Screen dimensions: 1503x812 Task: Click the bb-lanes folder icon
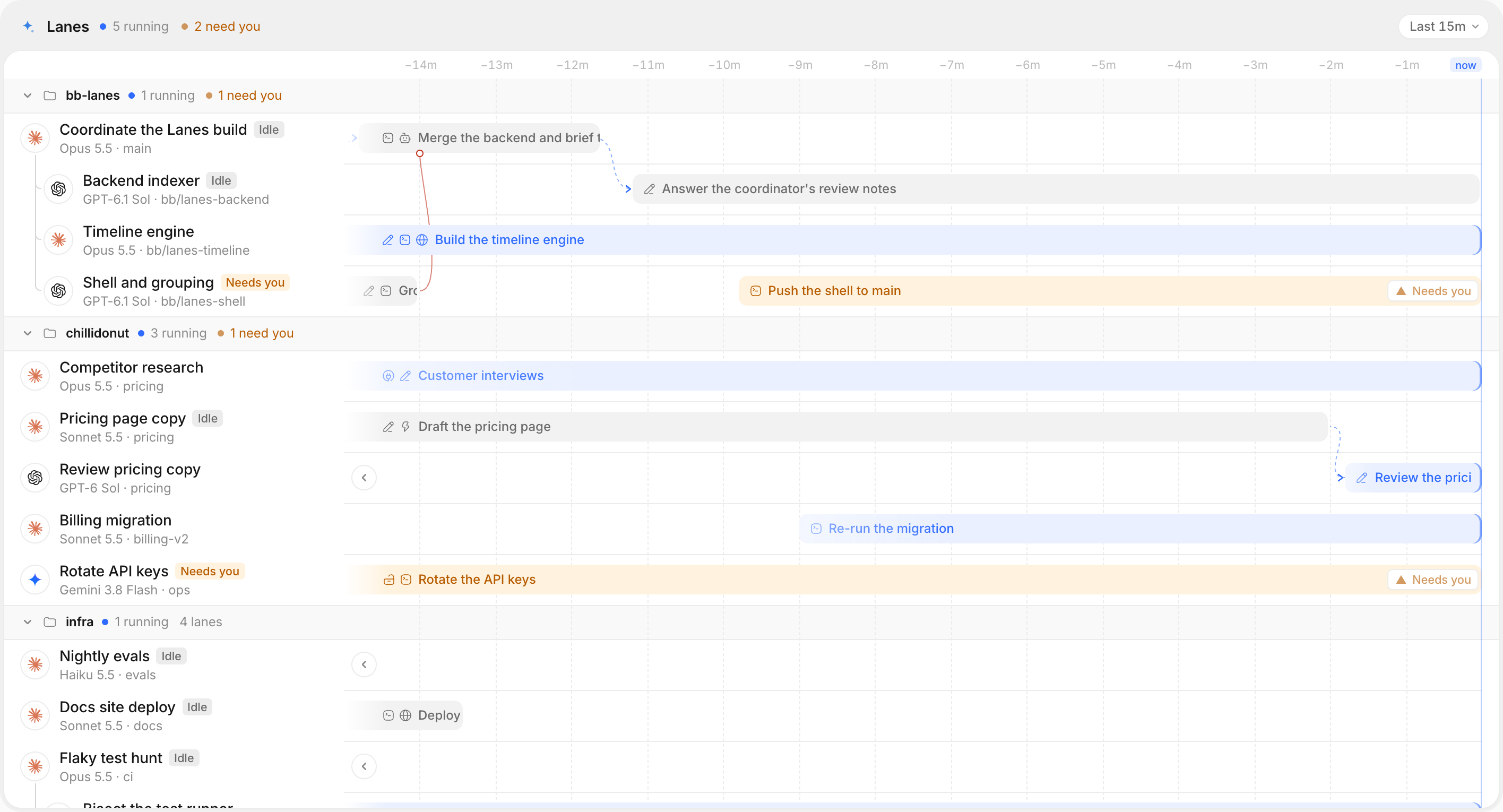click(x=49, y=96)
